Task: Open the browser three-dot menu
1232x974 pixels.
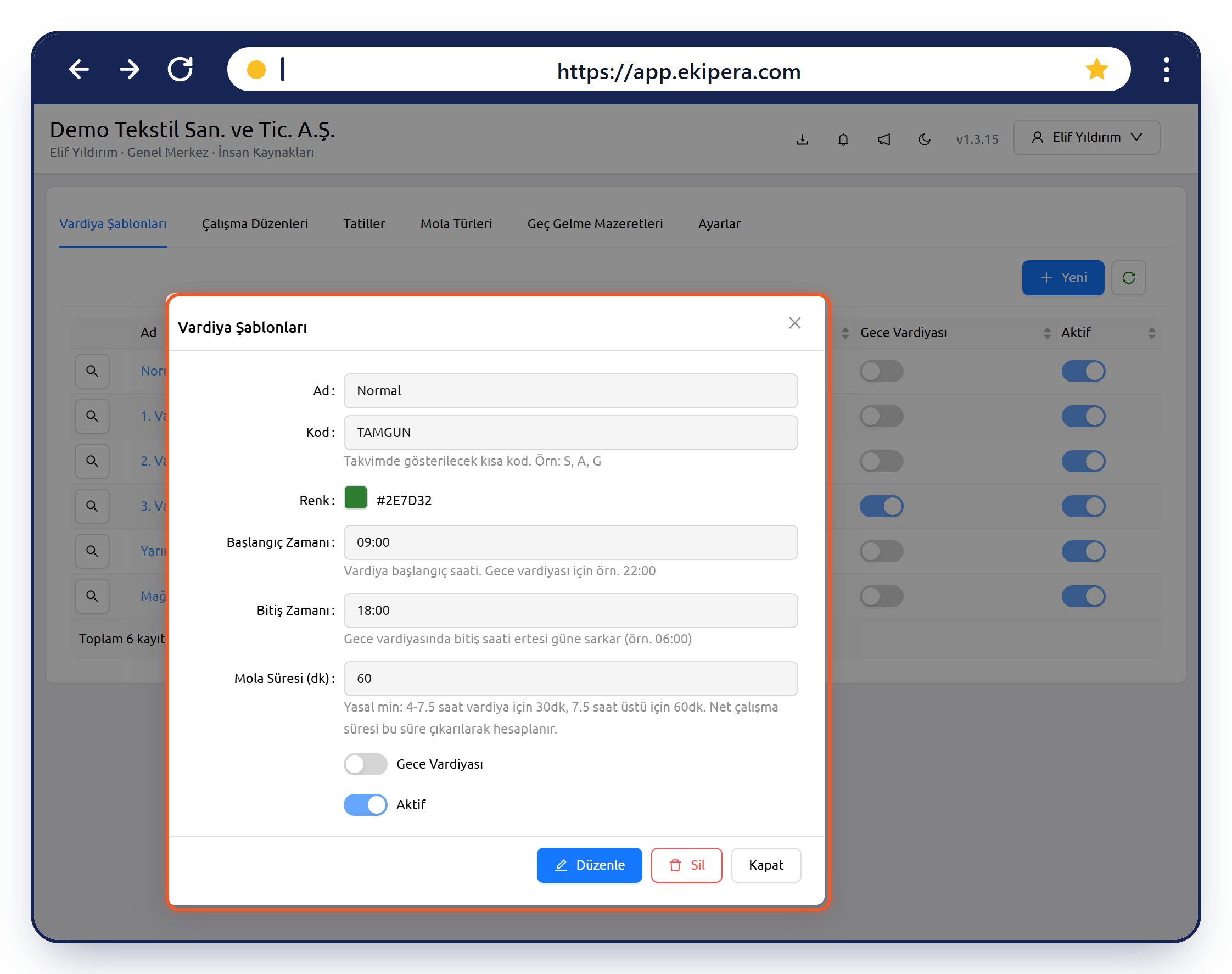Action: (1167, 70)
